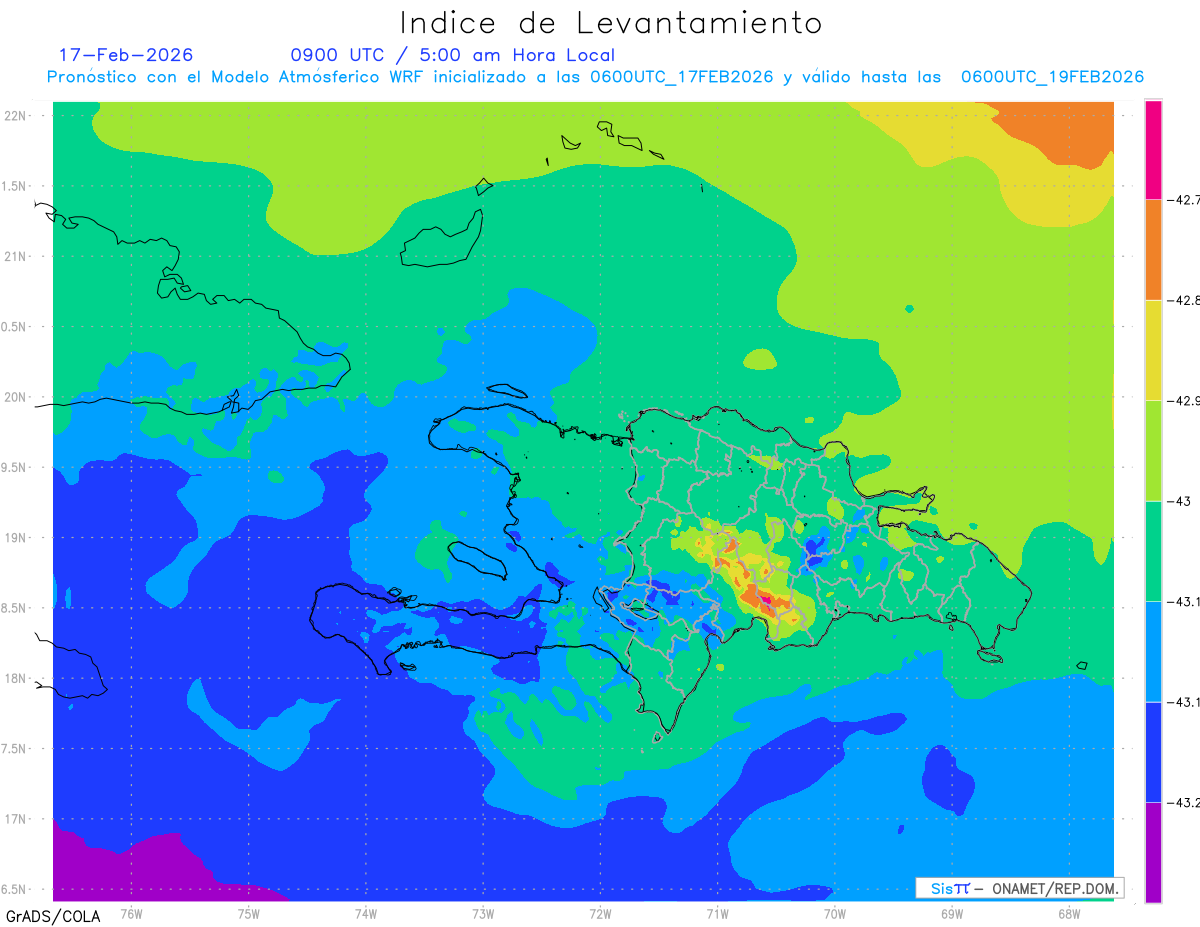The image size is (1200, 927).
Task: Click the time "0900 UTC / 5:00 am Hora Local"
Action: point(453,55)
